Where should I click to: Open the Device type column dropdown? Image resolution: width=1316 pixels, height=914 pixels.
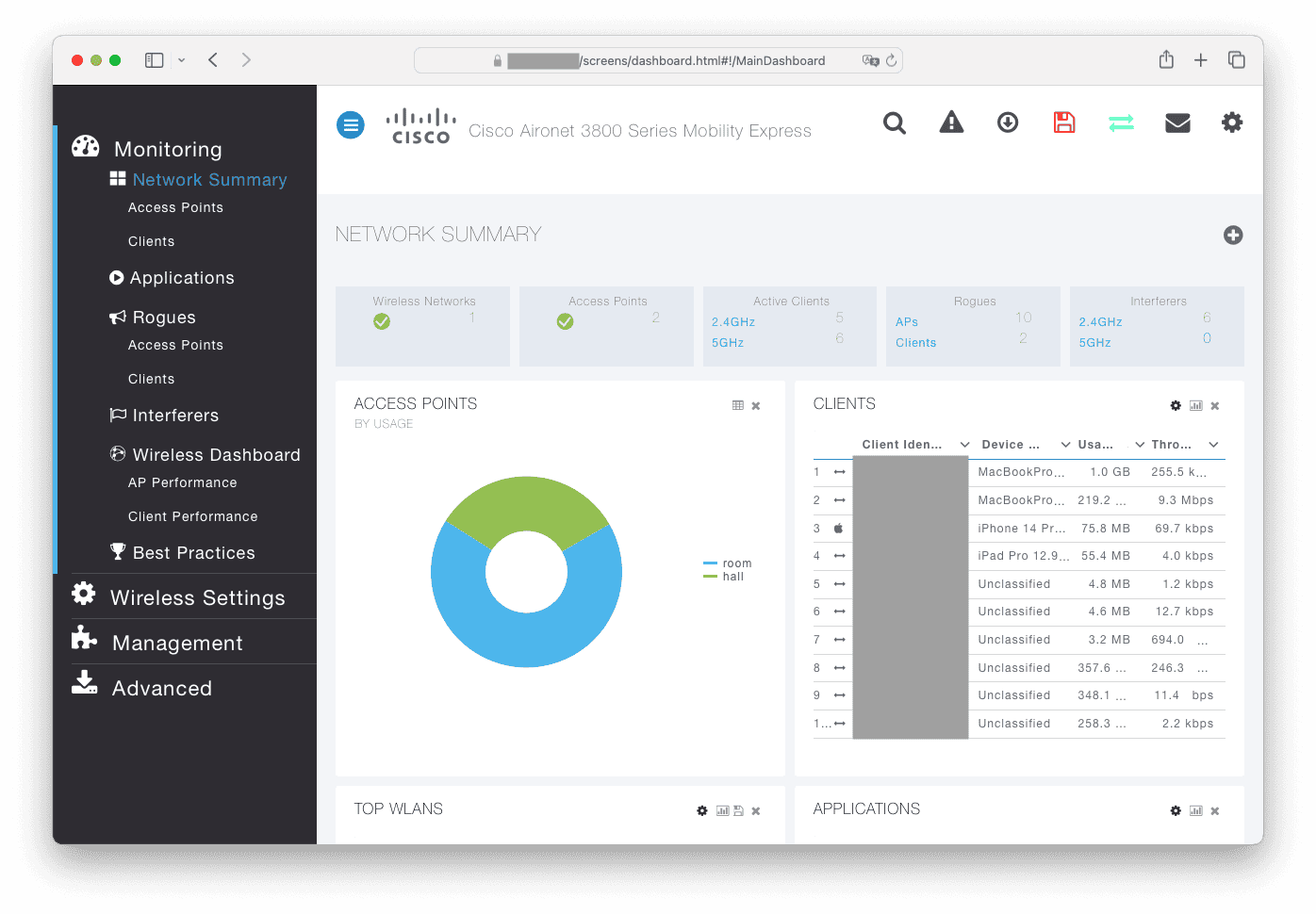click(1064, 444)
